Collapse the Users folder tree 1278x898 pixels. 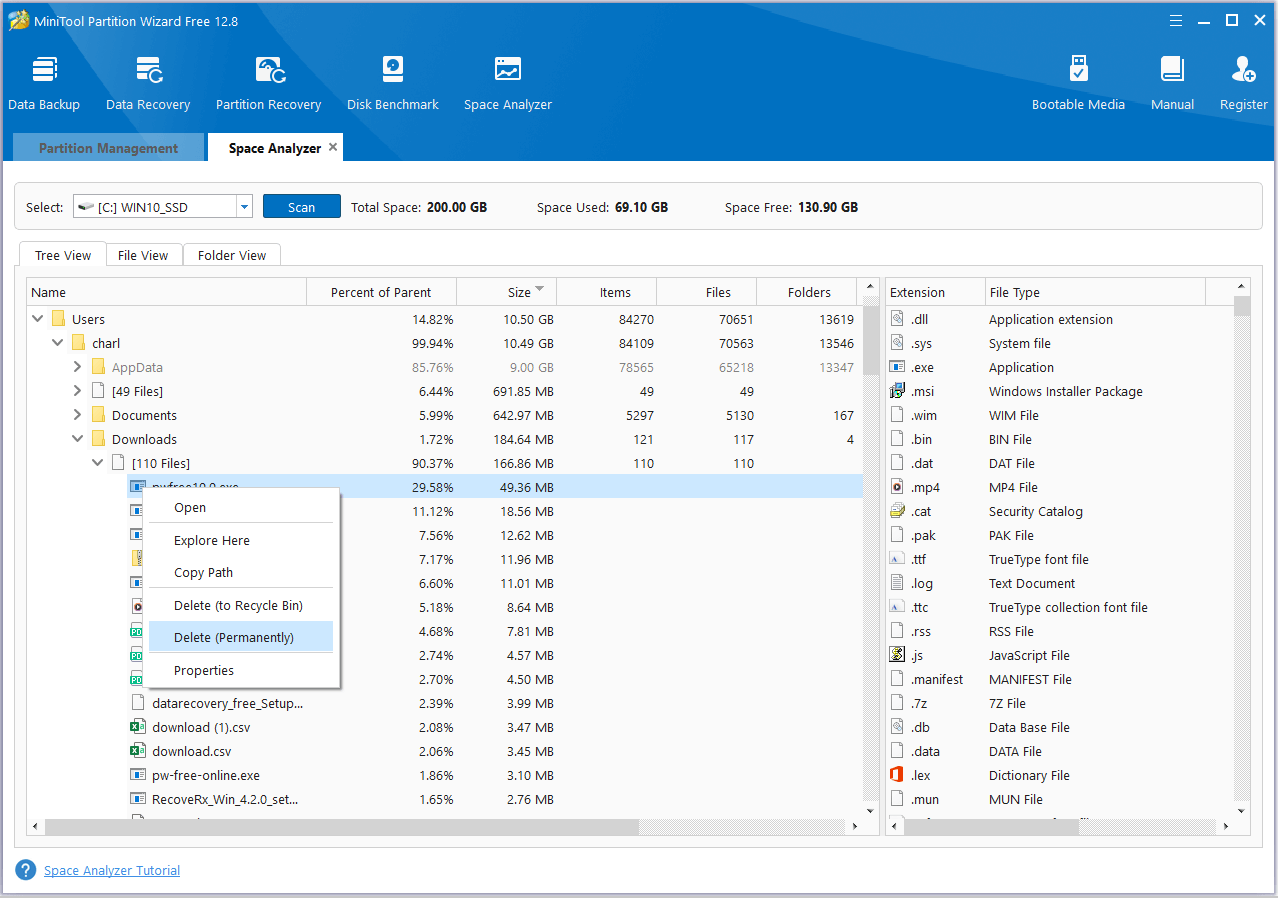38,319
